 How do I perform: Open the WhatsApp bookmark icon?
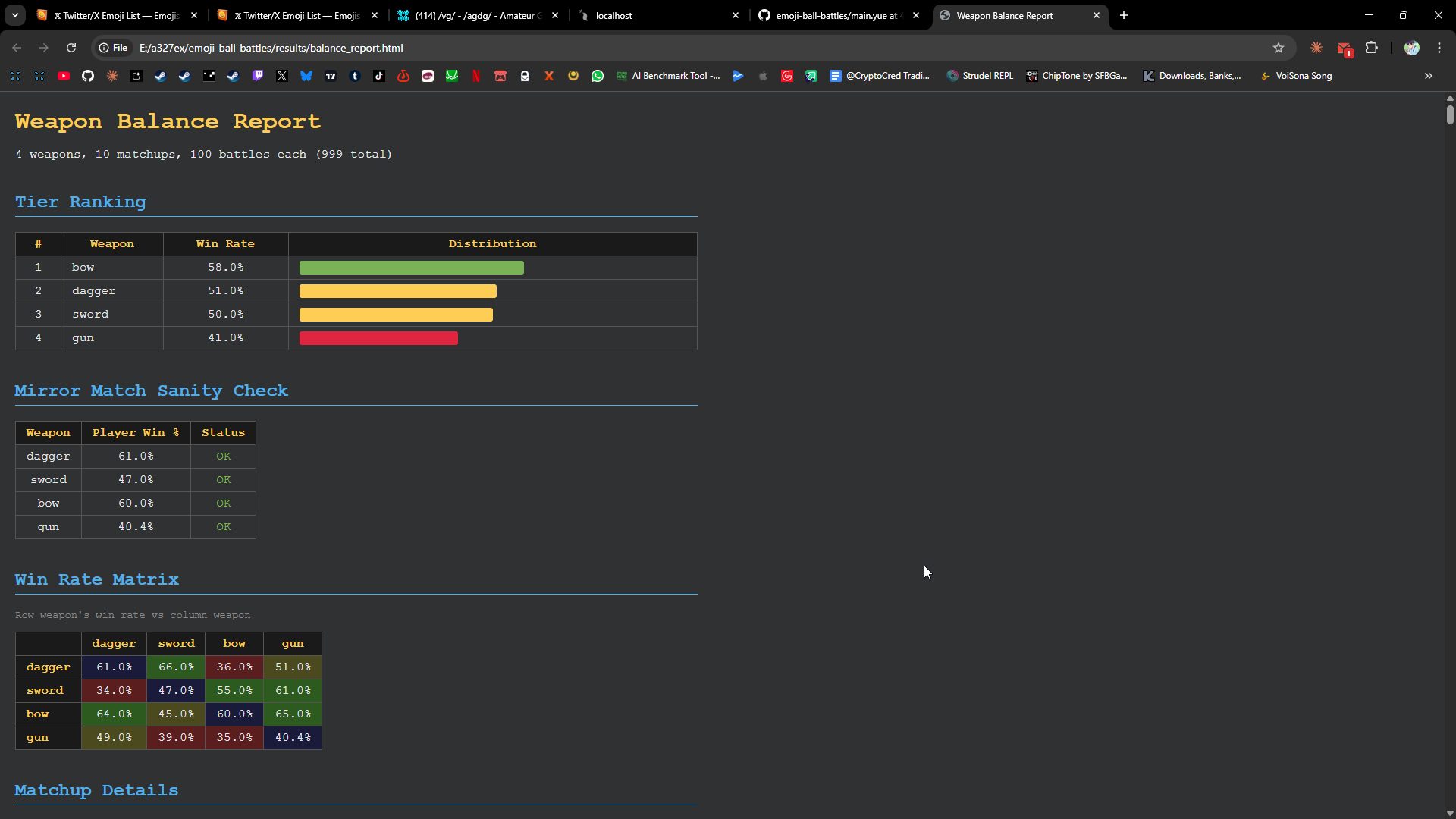click(598, 76)
